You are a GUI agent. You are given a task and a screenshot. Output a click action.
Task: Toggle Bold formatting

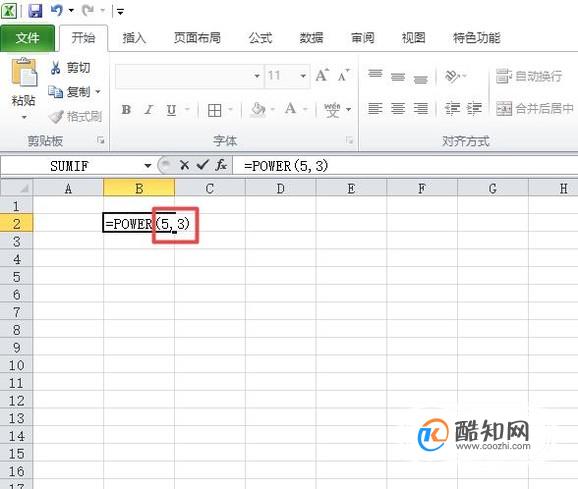point(126,109)
